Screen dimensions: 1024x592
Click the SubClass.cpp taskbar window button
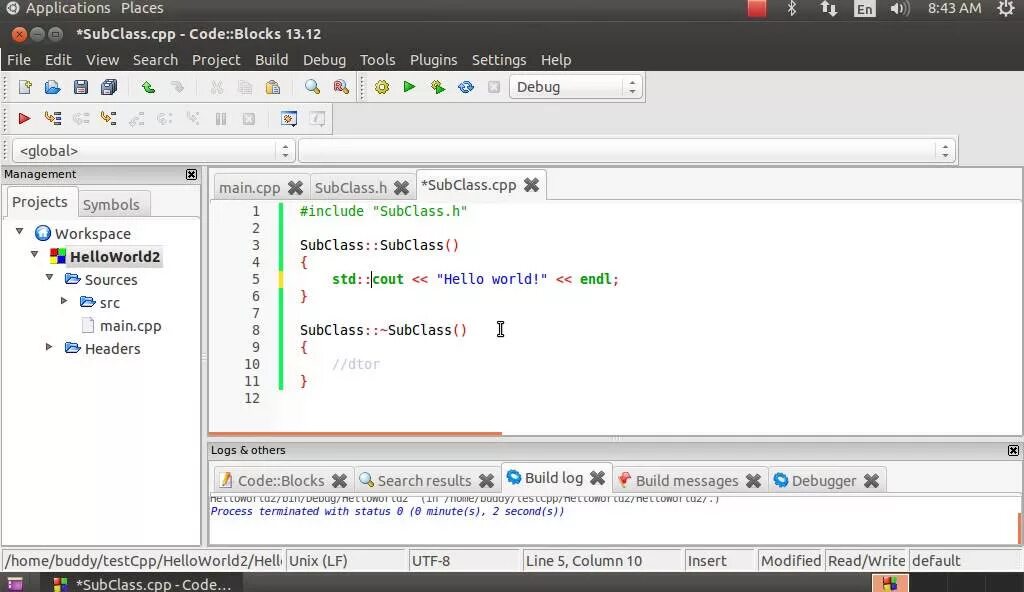(144, 584)
